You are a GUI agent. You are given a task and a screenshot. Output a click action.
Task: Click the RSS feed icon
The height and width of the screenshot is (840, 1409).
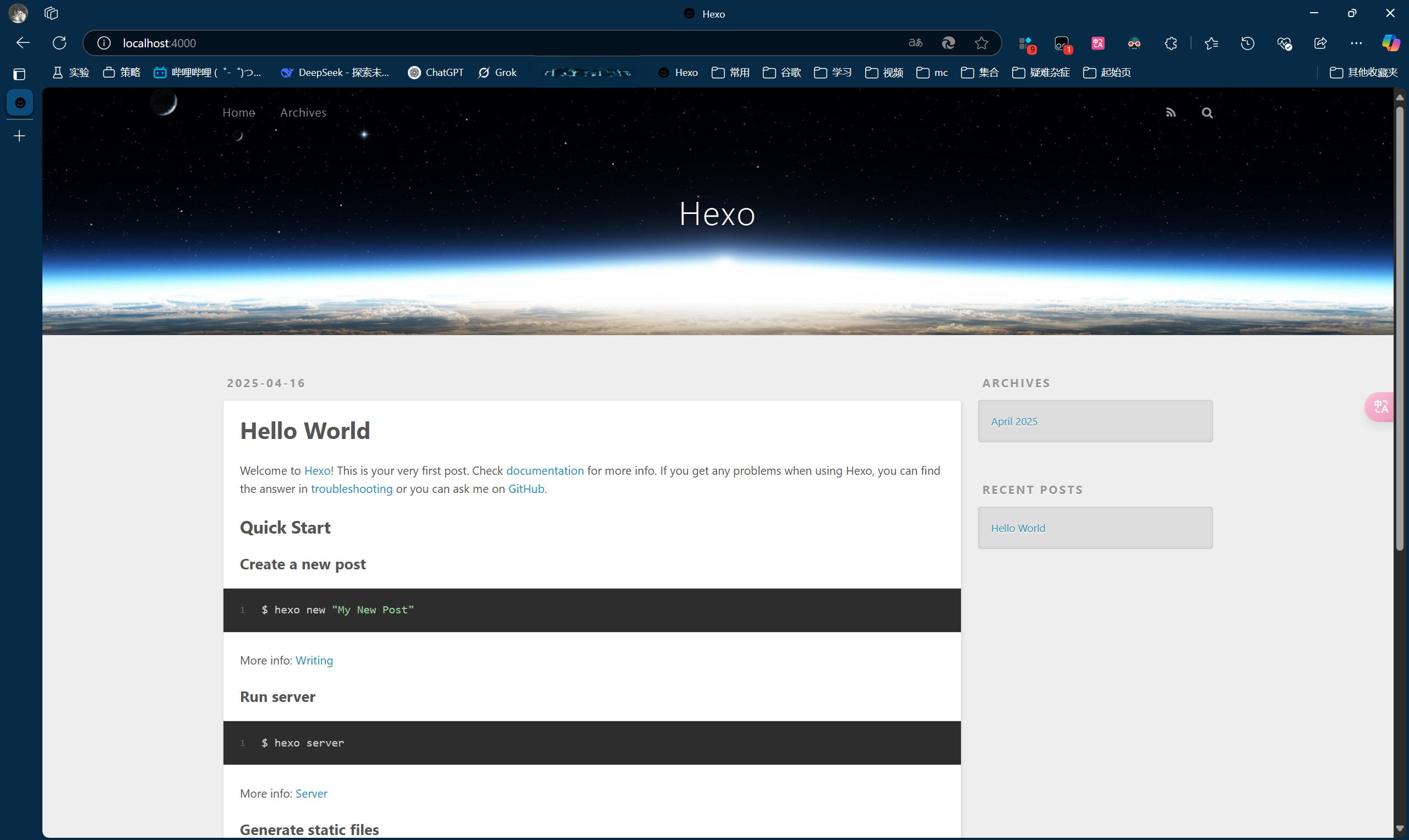pyautogui.click(x=1171, y=113)
